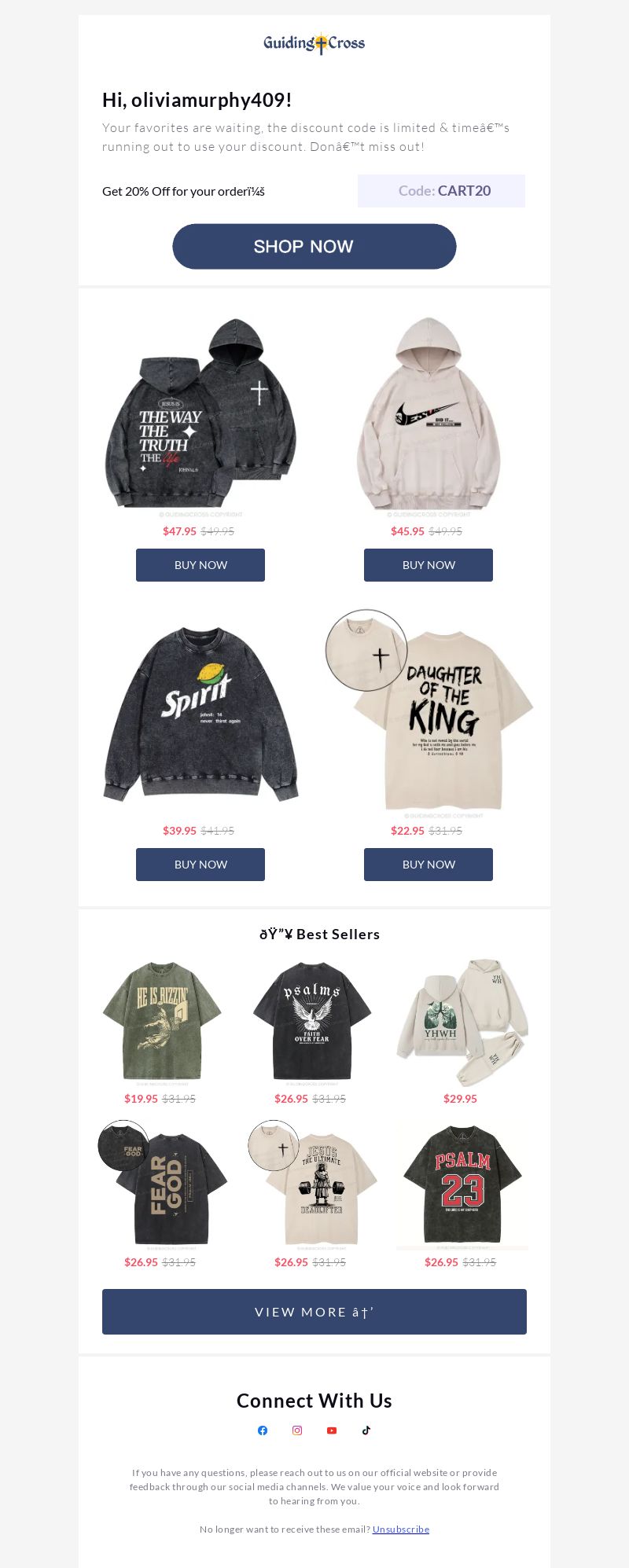Click the SHOP NOW button
Viewport: 629px width, 1568px height.
[x=314, y=246]
